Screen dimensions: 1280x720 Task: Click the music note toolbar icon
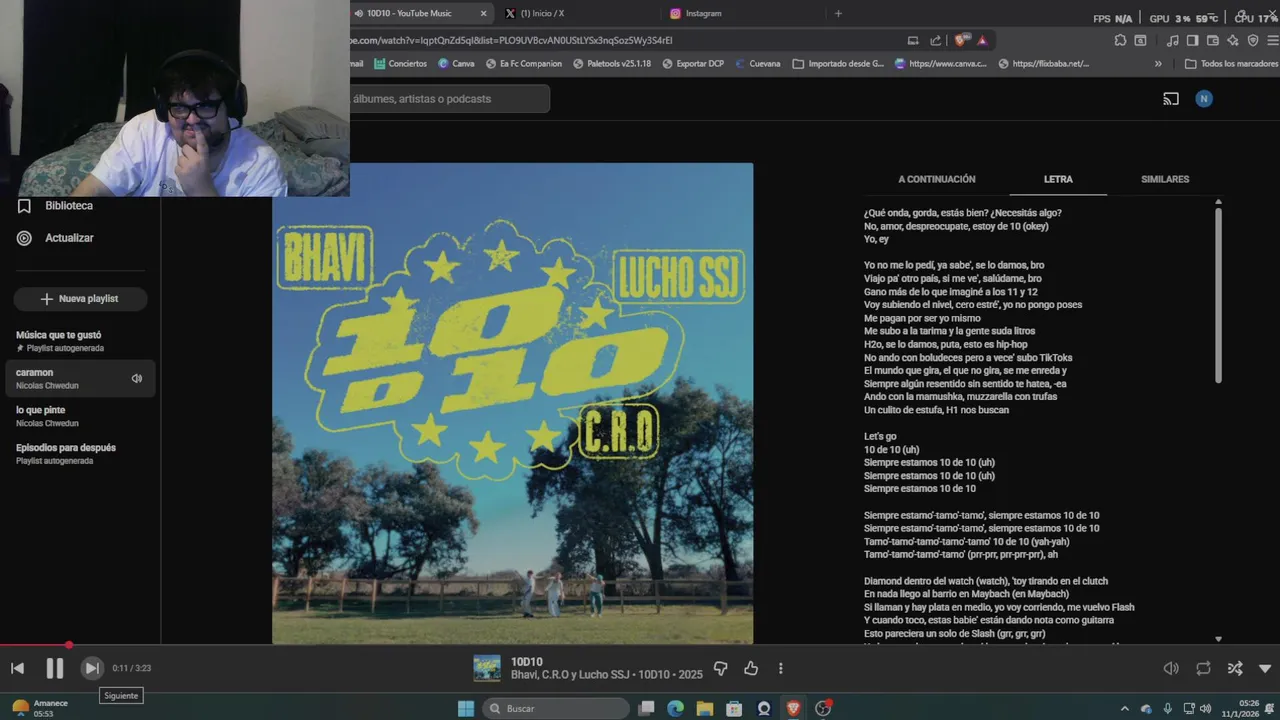(x=1172, y=41)
